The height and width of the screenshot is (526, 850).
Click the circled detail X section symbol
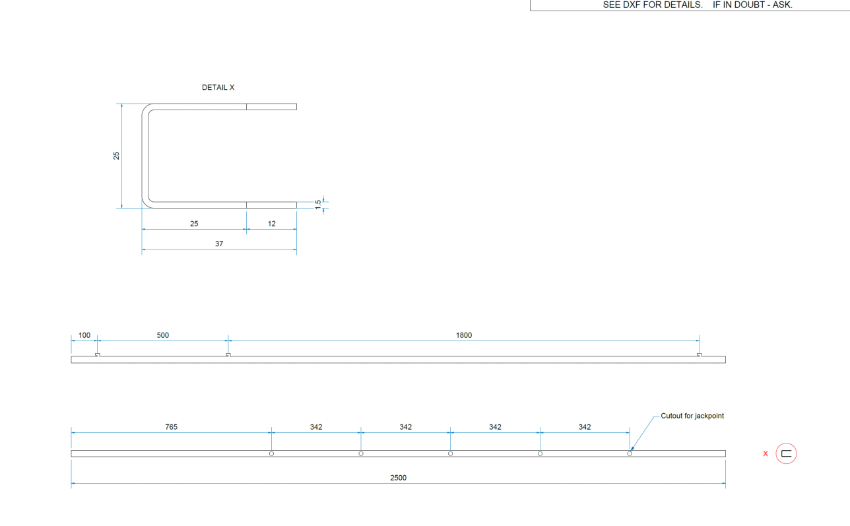tap(786, 453)
